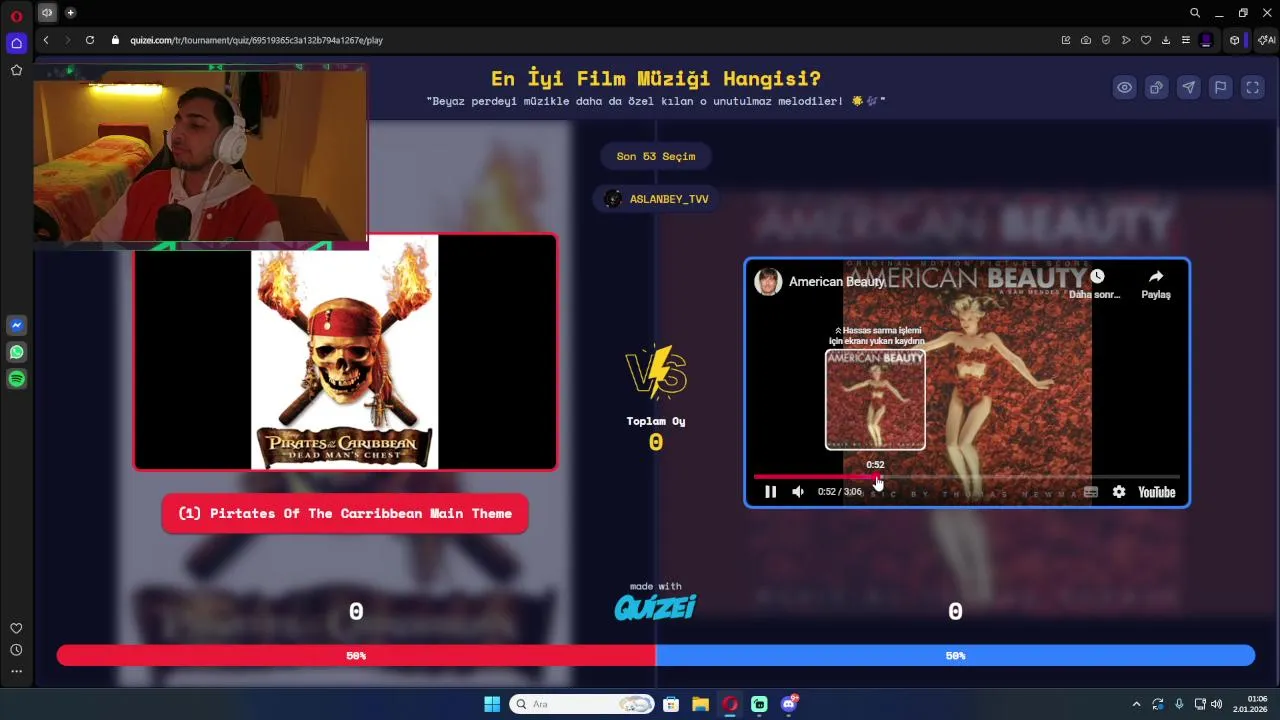Click the quiz copy link icon
Screen dimensions: 1280x720
[x=1157, y=87]
